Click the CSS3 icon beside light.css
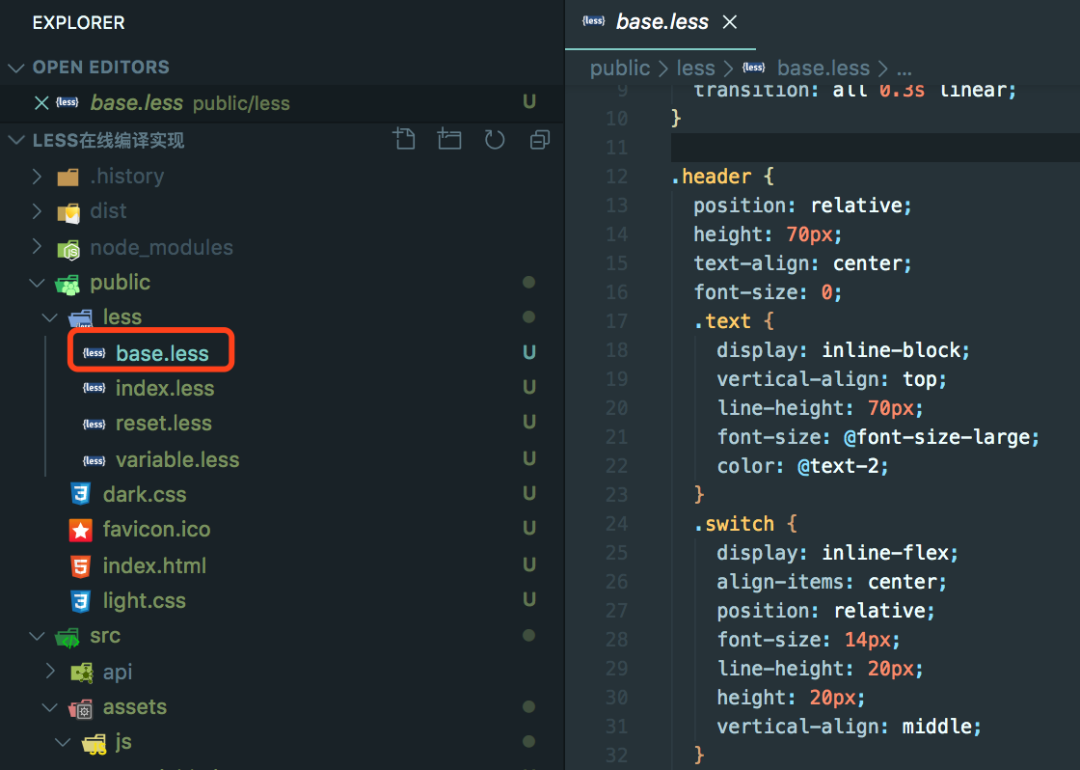Screen dimensions: 1080x770 coord(81,601)
